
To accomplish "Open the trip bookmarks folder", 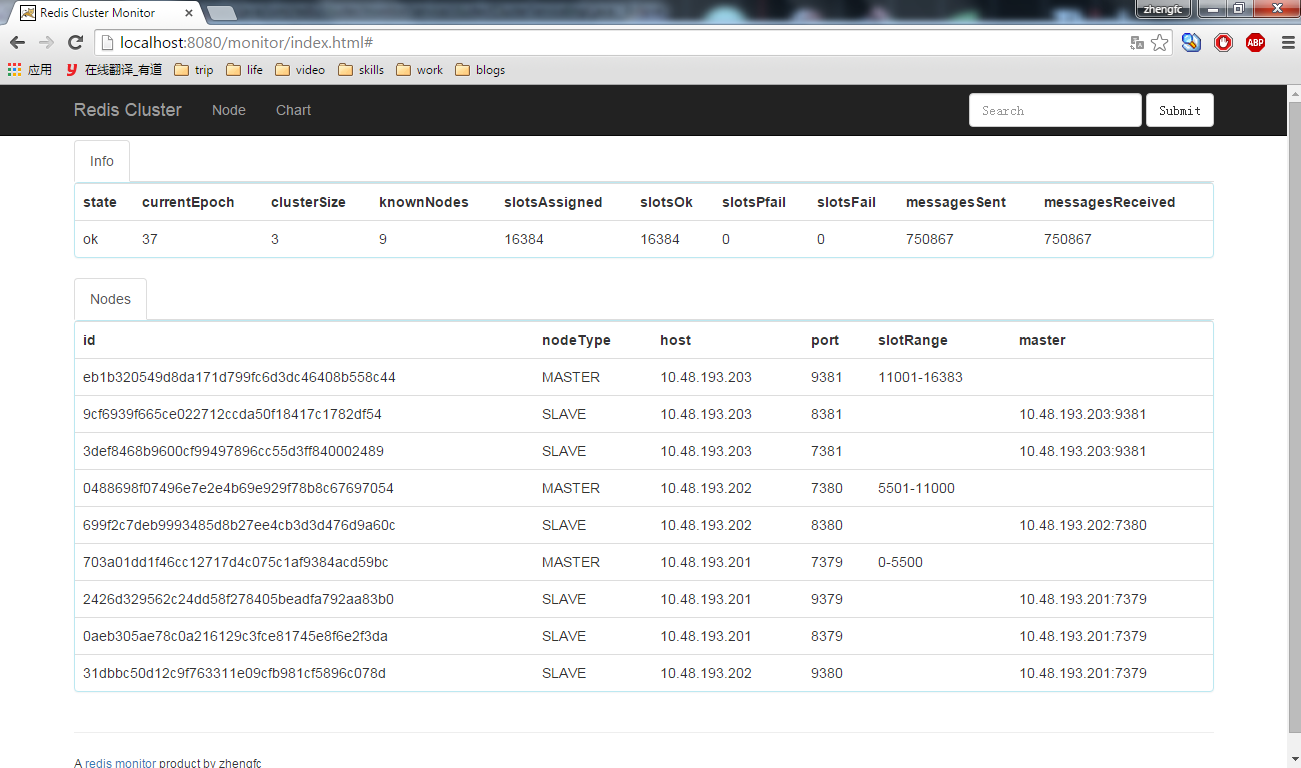I will pos(194,70).
